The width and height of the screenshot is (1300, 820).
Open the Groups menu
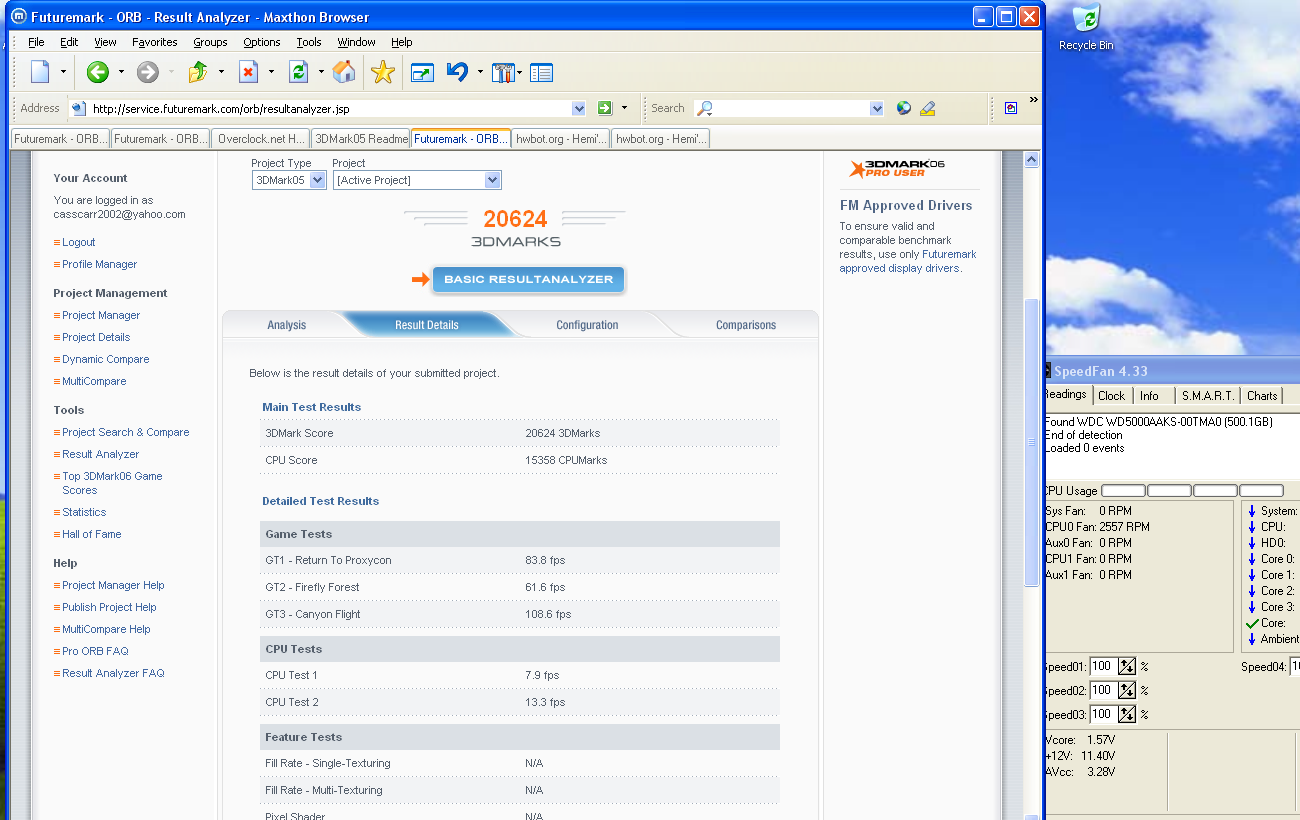click(210, 42)
